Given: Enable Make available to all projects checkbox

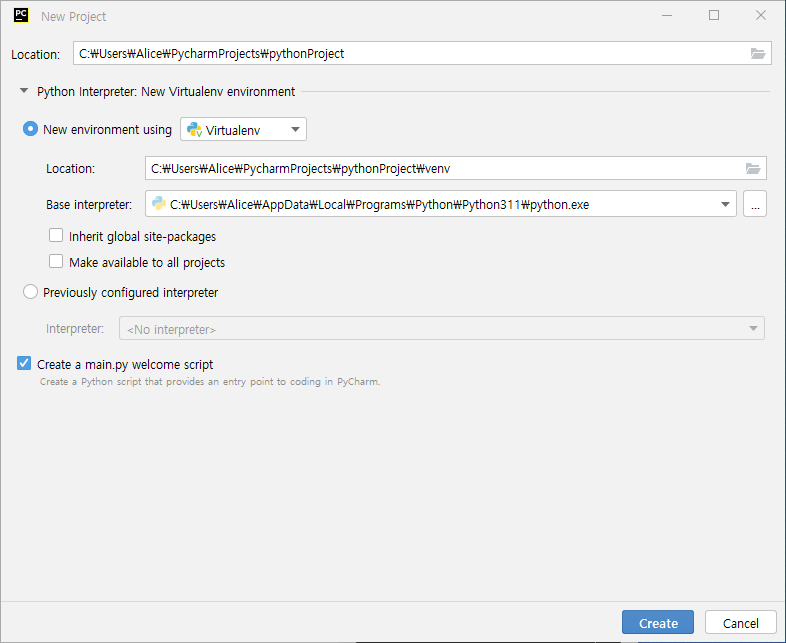Looking at the screenshot, I should [x=56, y=262].
